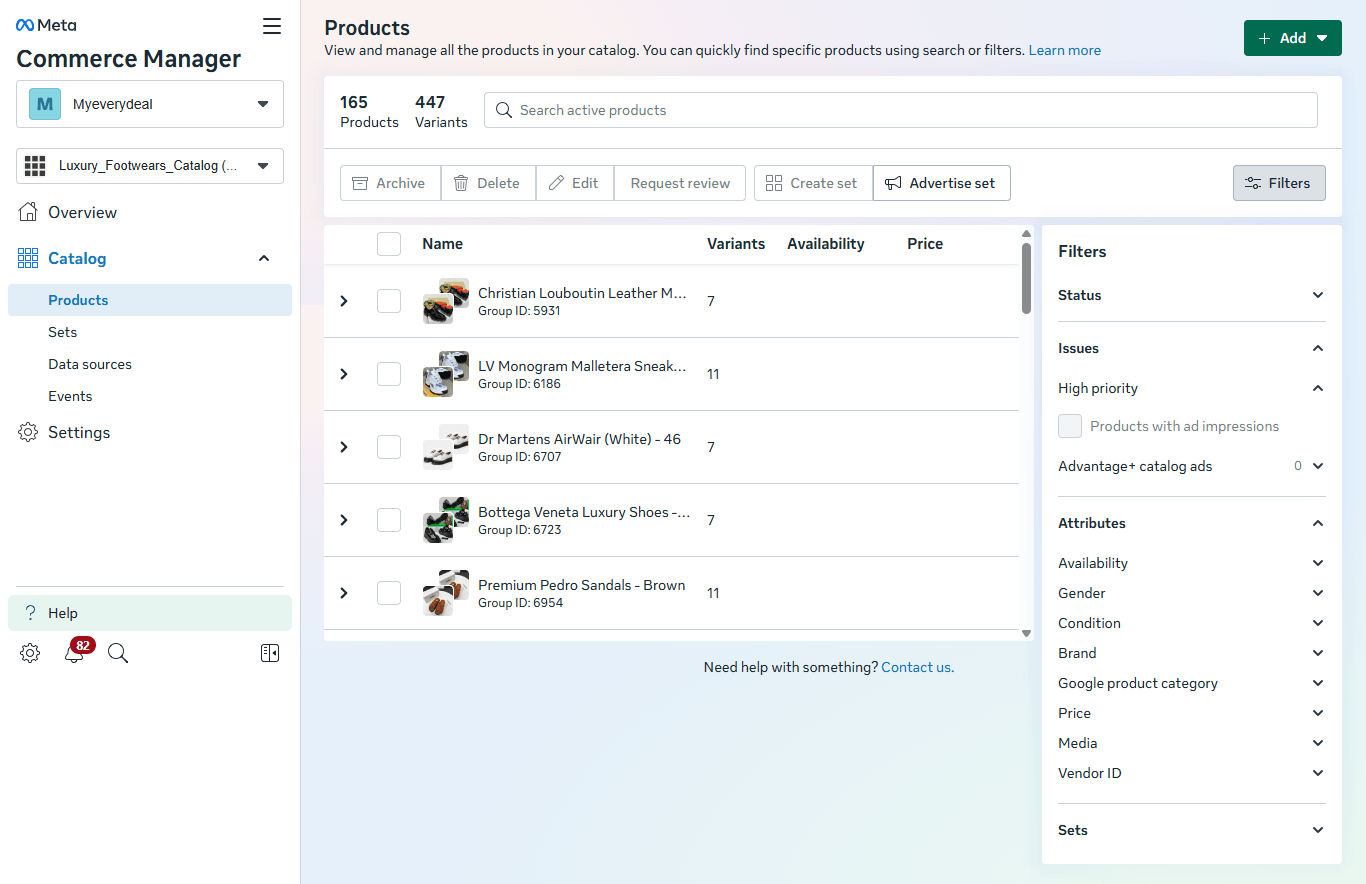Click the catalog grid icon beside Luxury_Footwears_Catalog

[x=36, y=166]
